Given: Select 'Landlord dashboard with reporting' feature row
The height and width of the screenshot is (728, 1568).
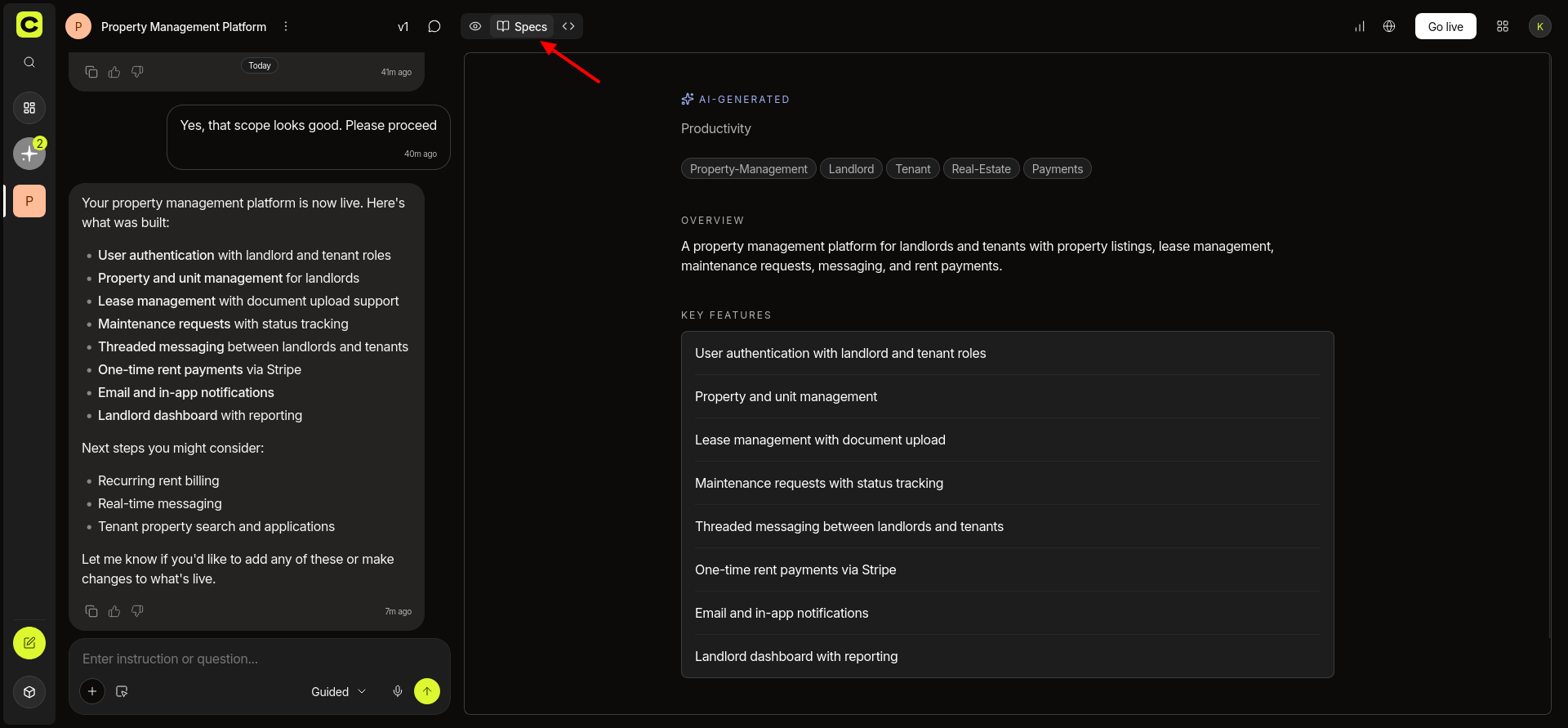Looking at the screenshot, I should 1007,656.
